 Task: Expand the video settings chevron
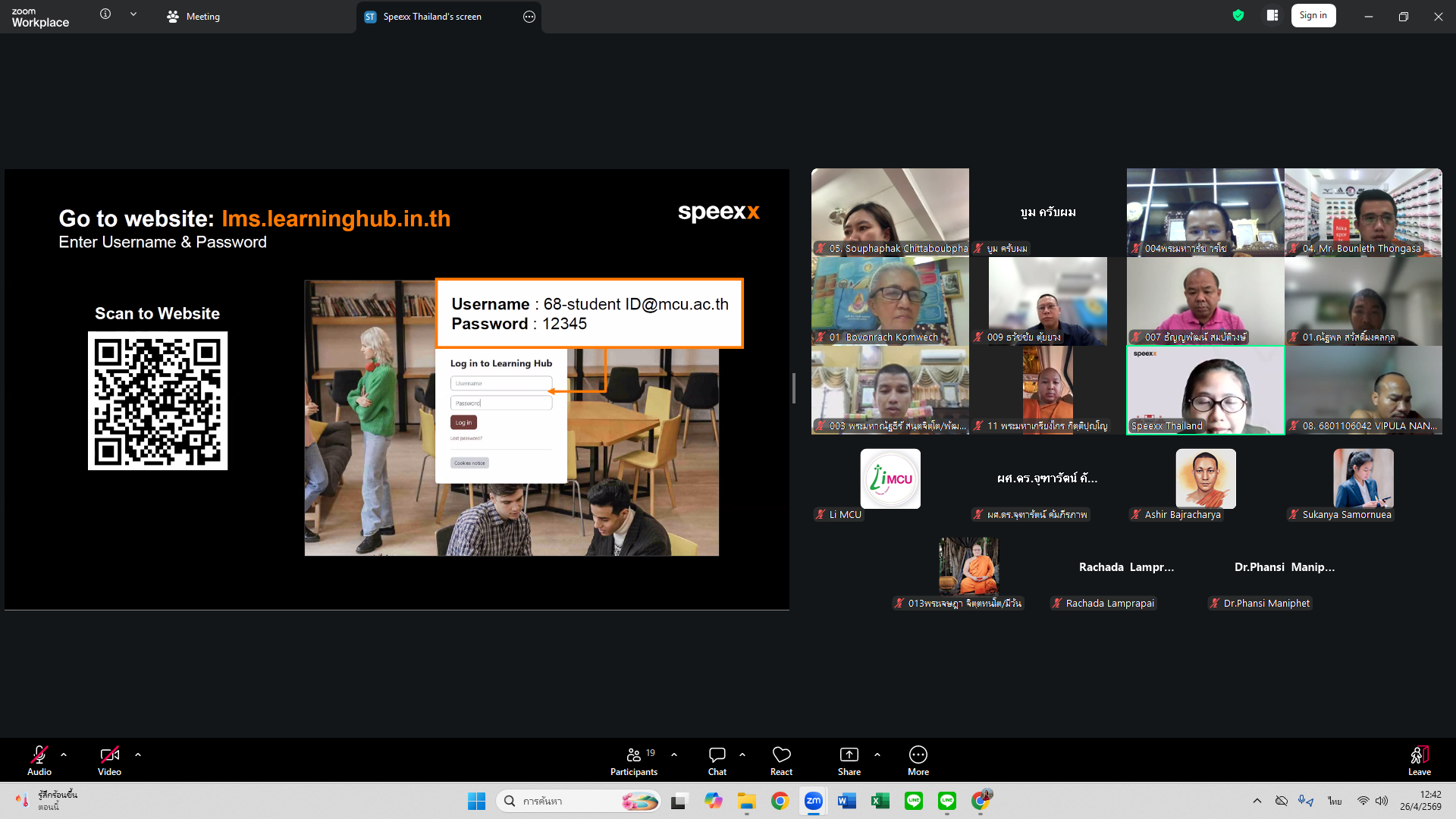pos(138,755)
